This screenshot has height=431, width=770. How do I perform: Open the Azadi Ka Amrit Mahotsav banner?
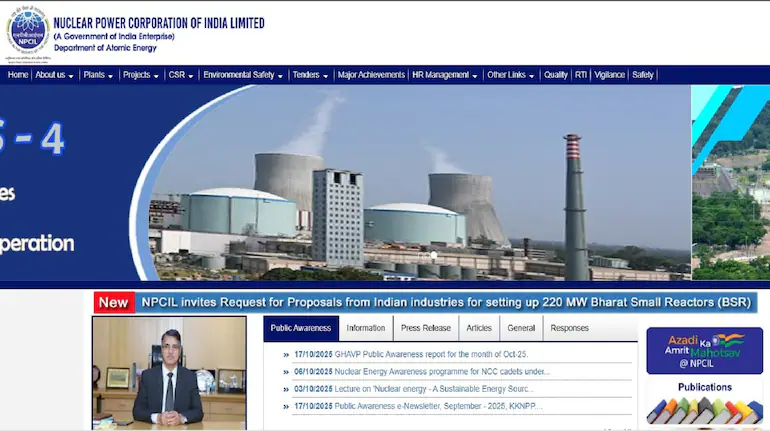(704, 351)
